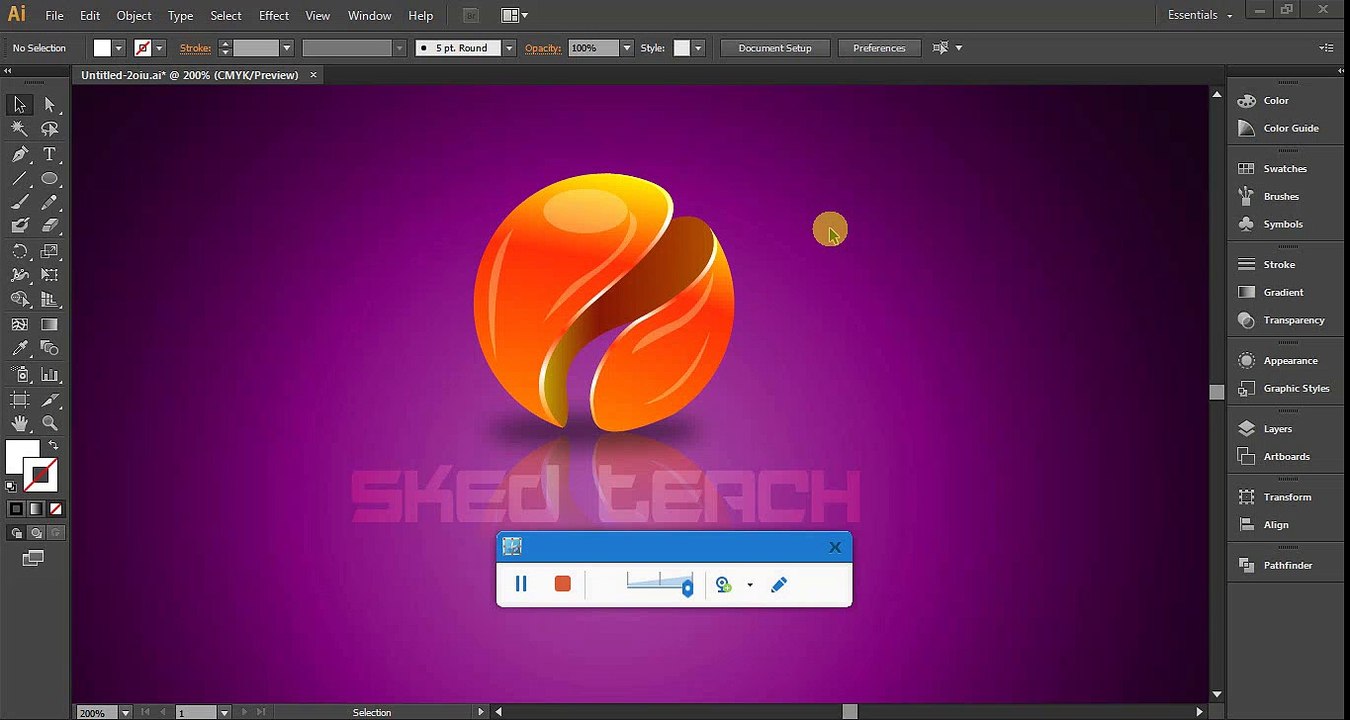Open the Opacity value dropdown

[x=627, y=48]
